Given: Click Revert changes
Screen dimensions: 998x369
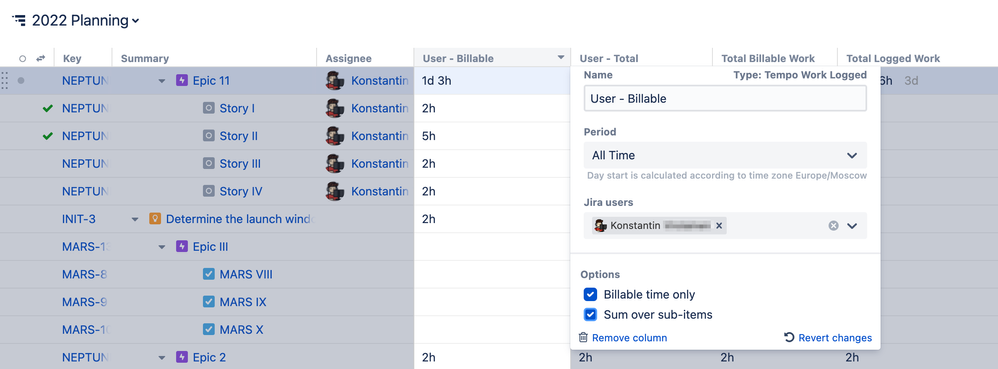Looking at the screenshot, I should click(x=828, y=338).
